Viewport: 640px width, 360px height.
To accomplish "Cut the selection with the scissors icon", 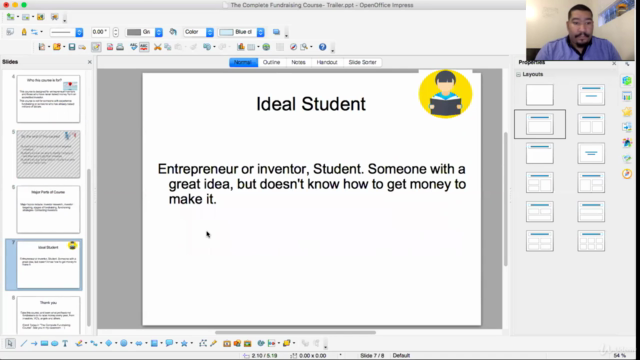I will tap(158, 47).
